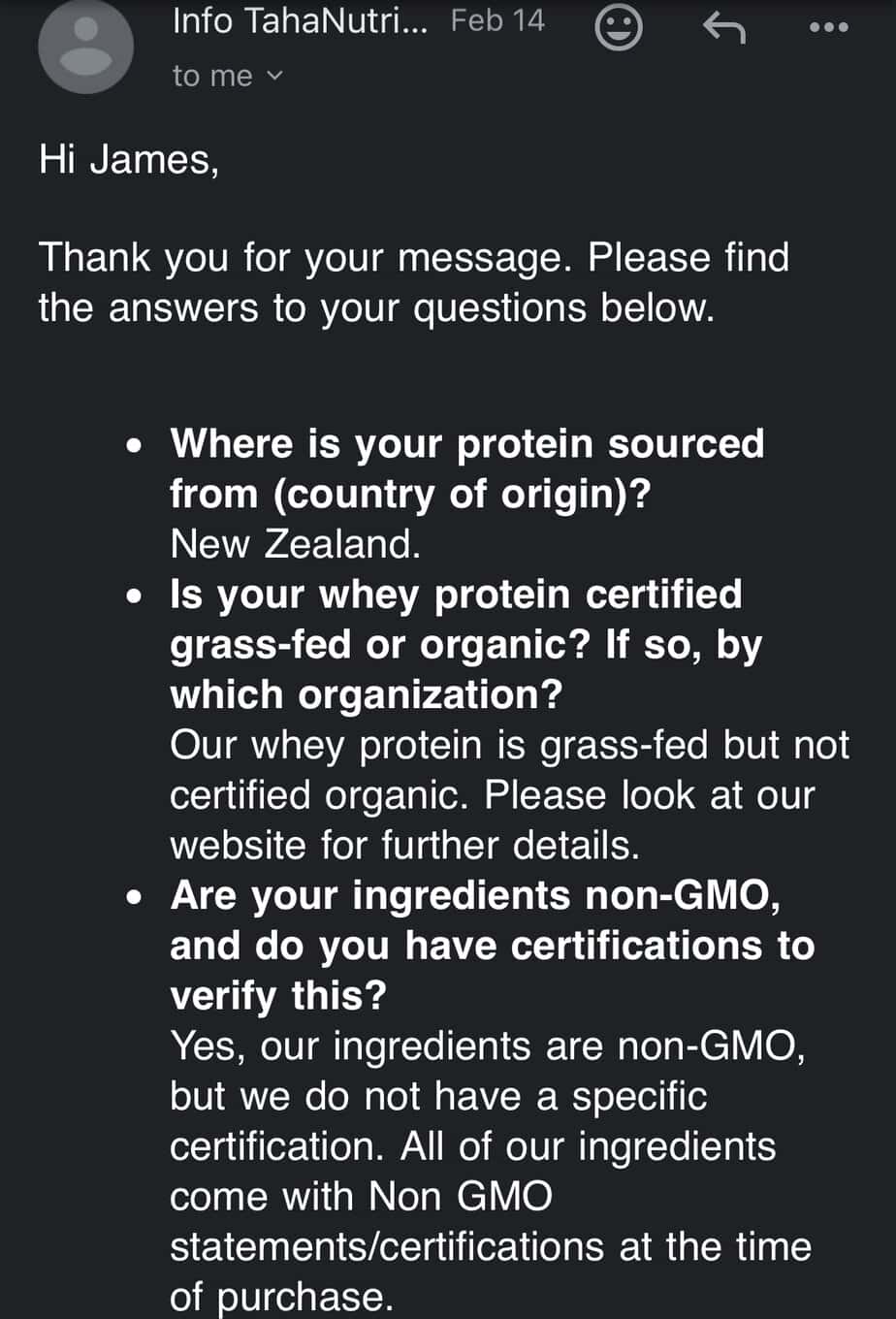Open the three-dot more options menu

coord(828,27)
